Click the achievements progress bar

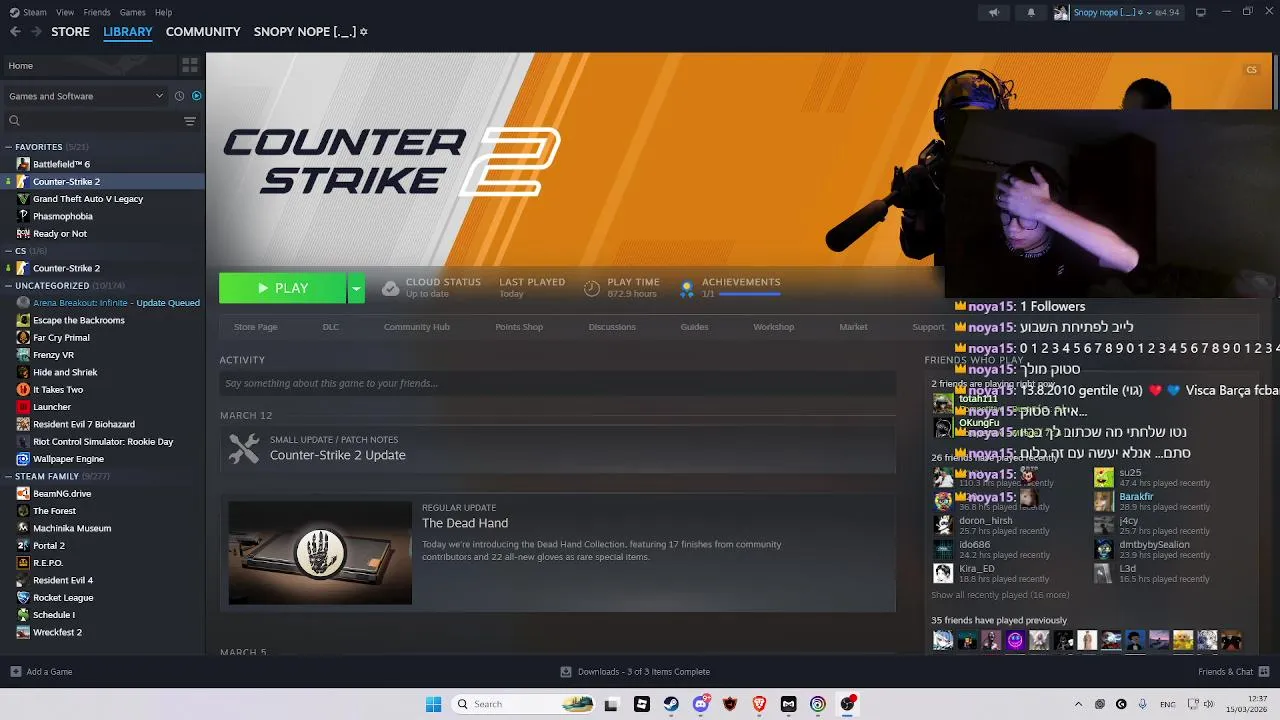coord(749,294)
